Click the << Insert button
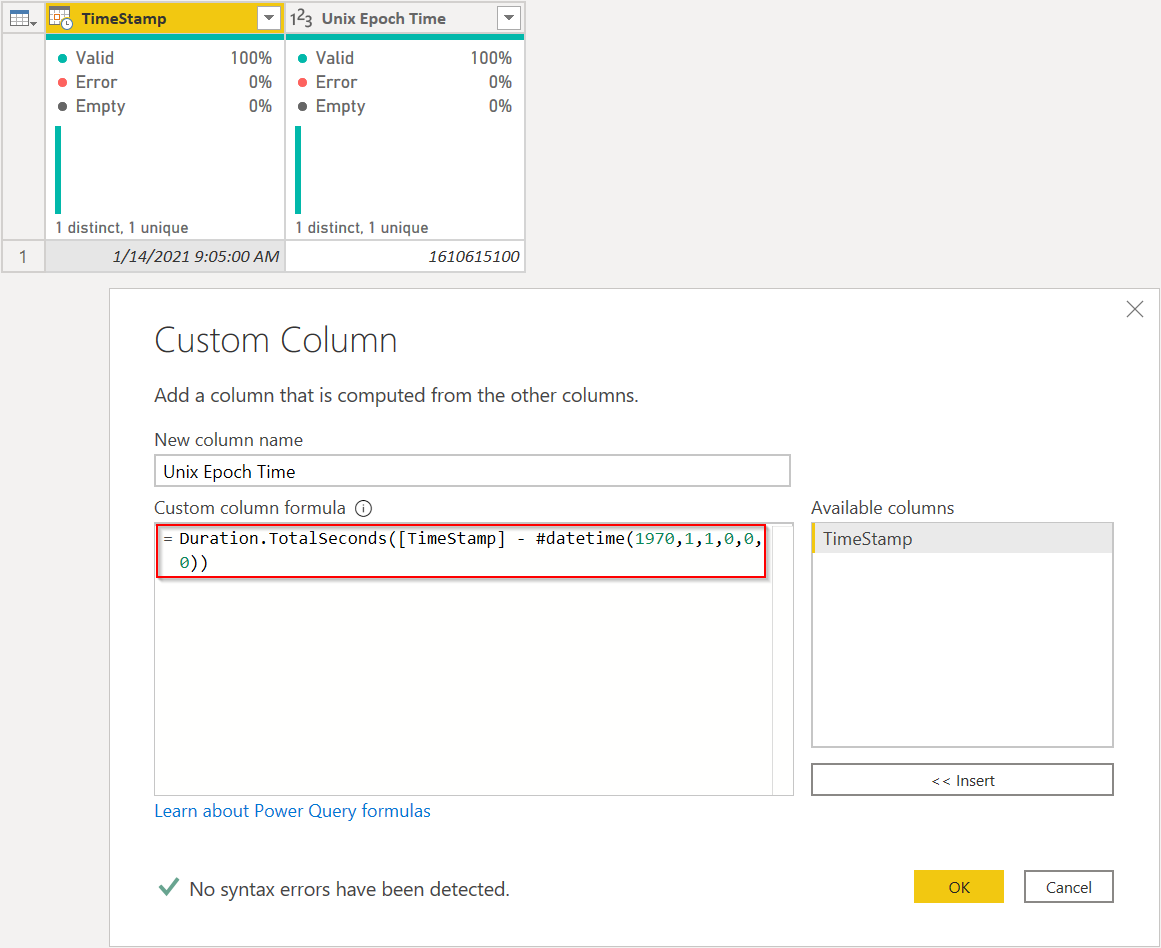 pos(962,780)
